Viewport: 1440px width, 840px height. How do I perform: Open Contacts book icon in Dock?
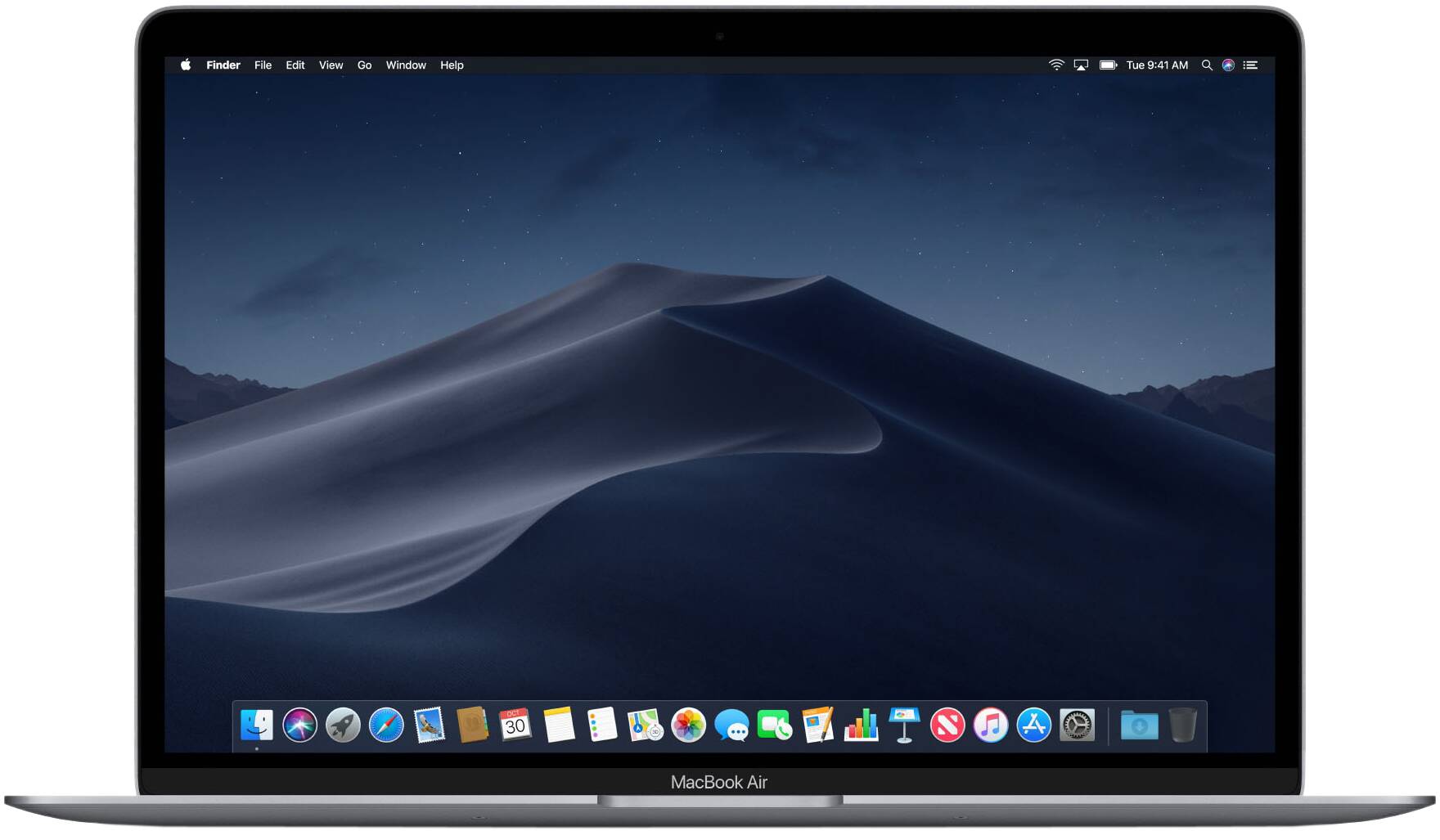click(x=472, y=725)
